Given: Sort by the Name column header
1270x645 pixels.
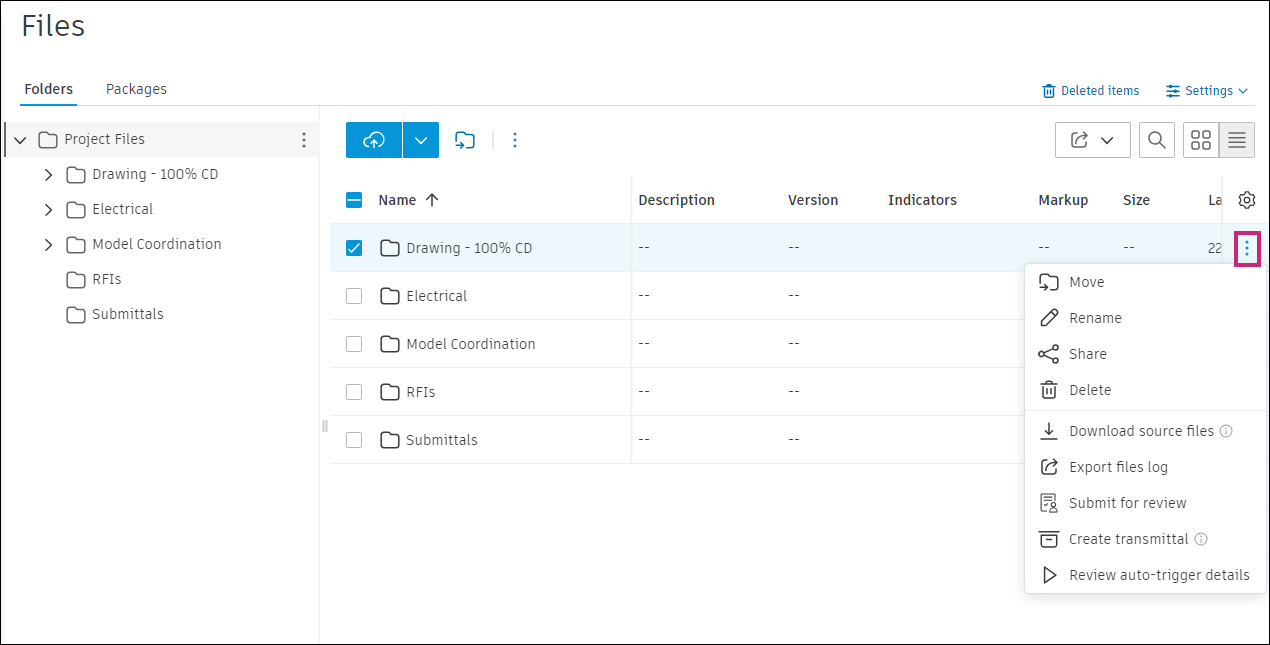Looking at the screenshot, I should pos(397,200).
